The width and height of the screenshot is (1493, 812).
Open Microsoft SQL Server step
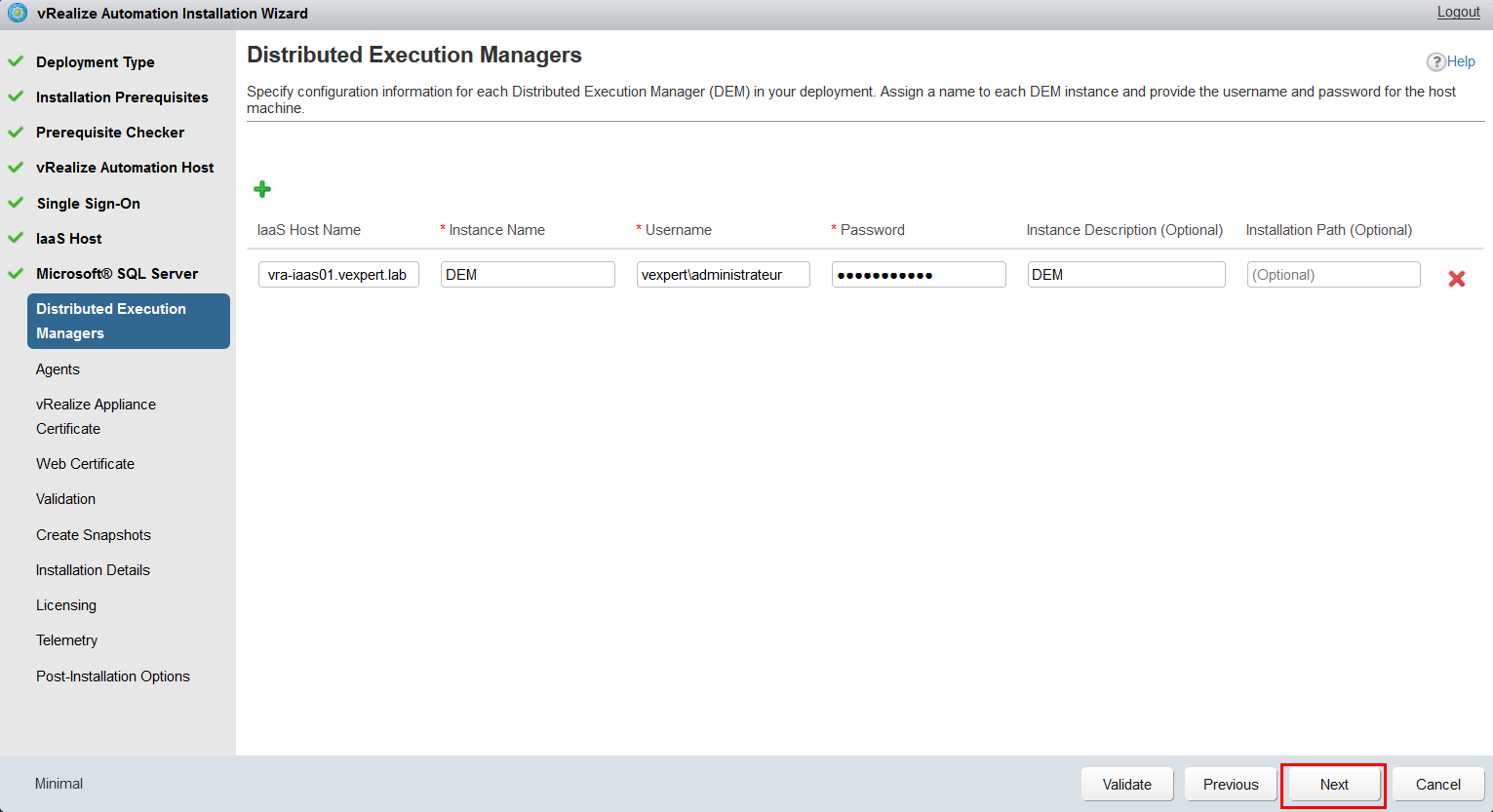pyautogui.click(x=117, y=274)
